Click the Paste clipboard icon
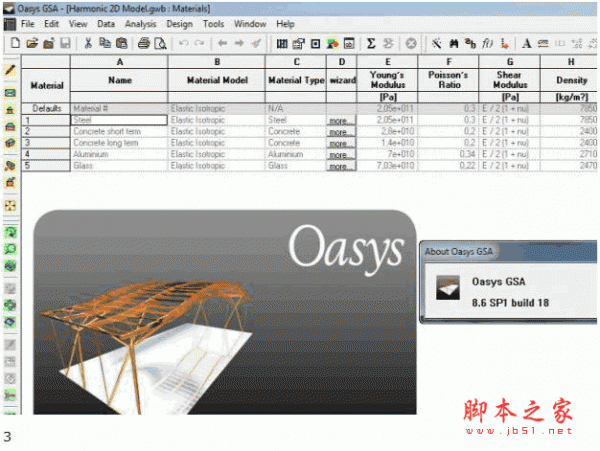This screenshot has width=600, height=451. point(122,43)
